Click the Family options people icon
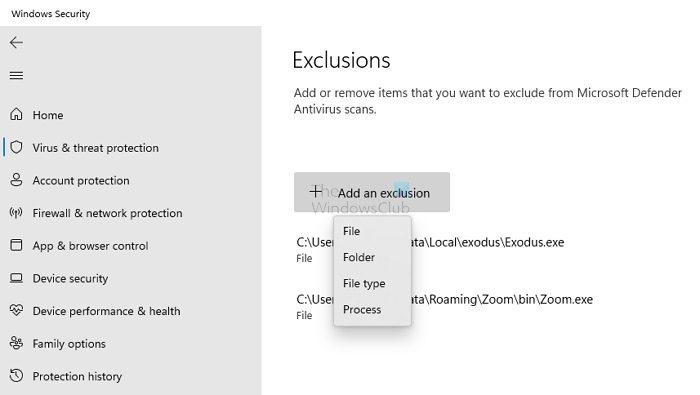The height and width of the screenshot is (395, 700). [16, 343]
